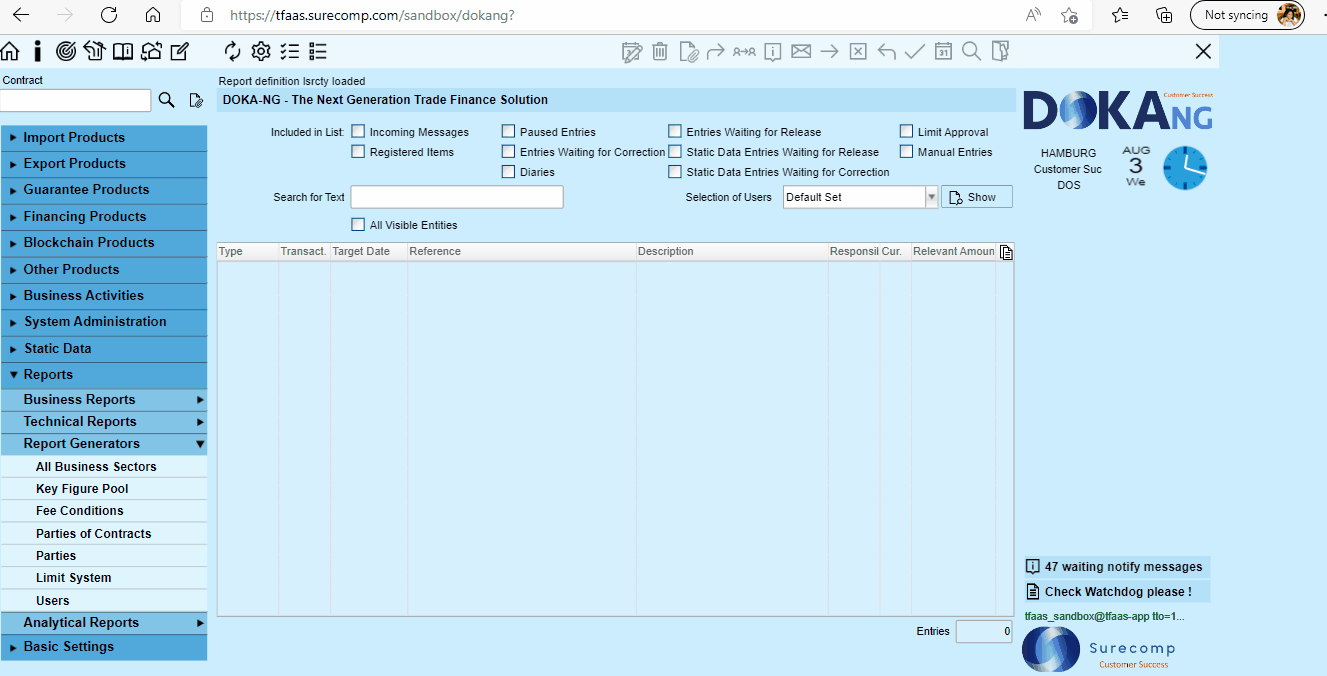Expand the Other Products menu
Screen dimensions: 1327x676
click(104, 270)
